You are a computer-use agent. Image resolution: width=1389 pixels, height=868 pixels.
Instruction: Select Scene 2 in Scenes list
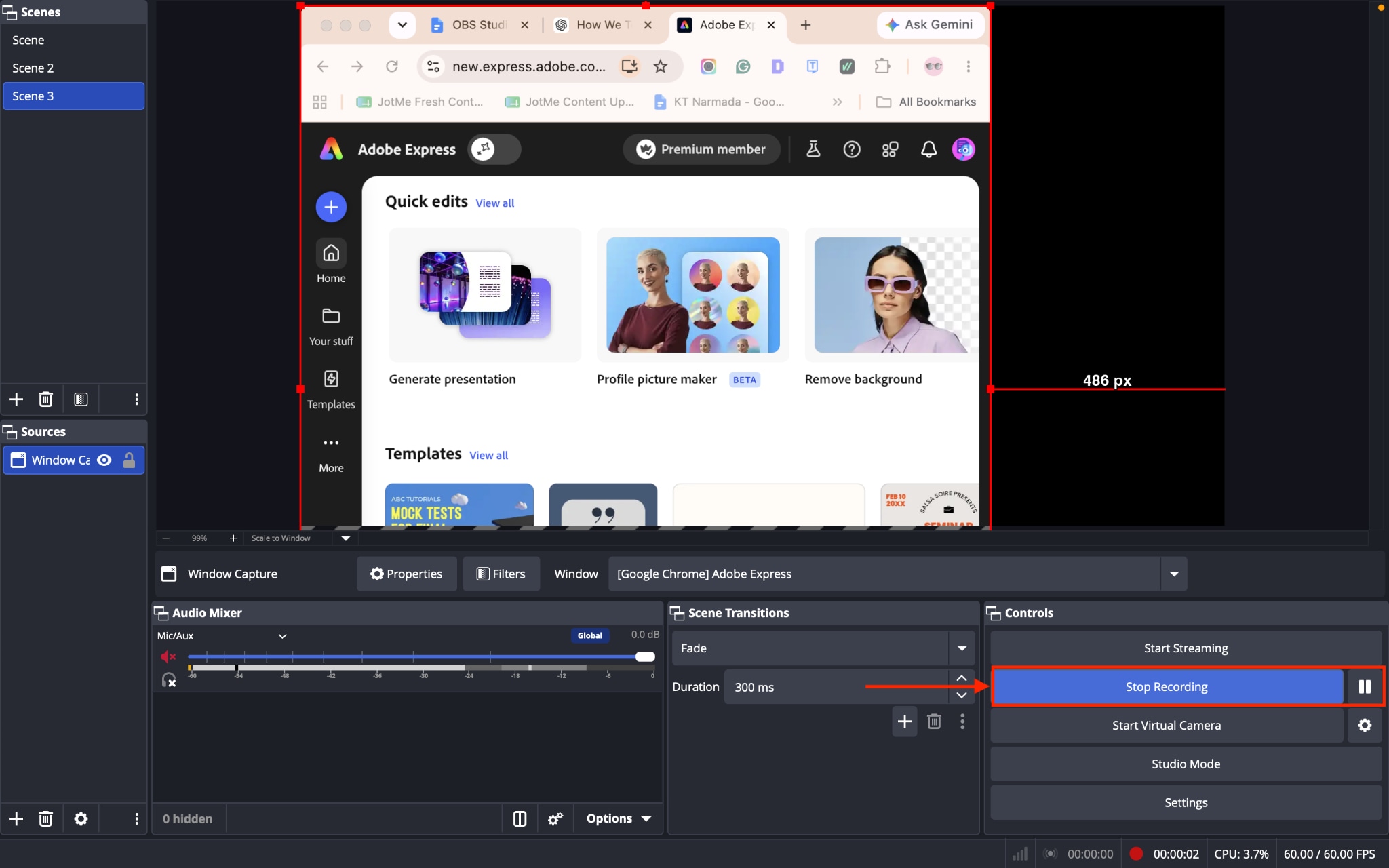[73, 68]
